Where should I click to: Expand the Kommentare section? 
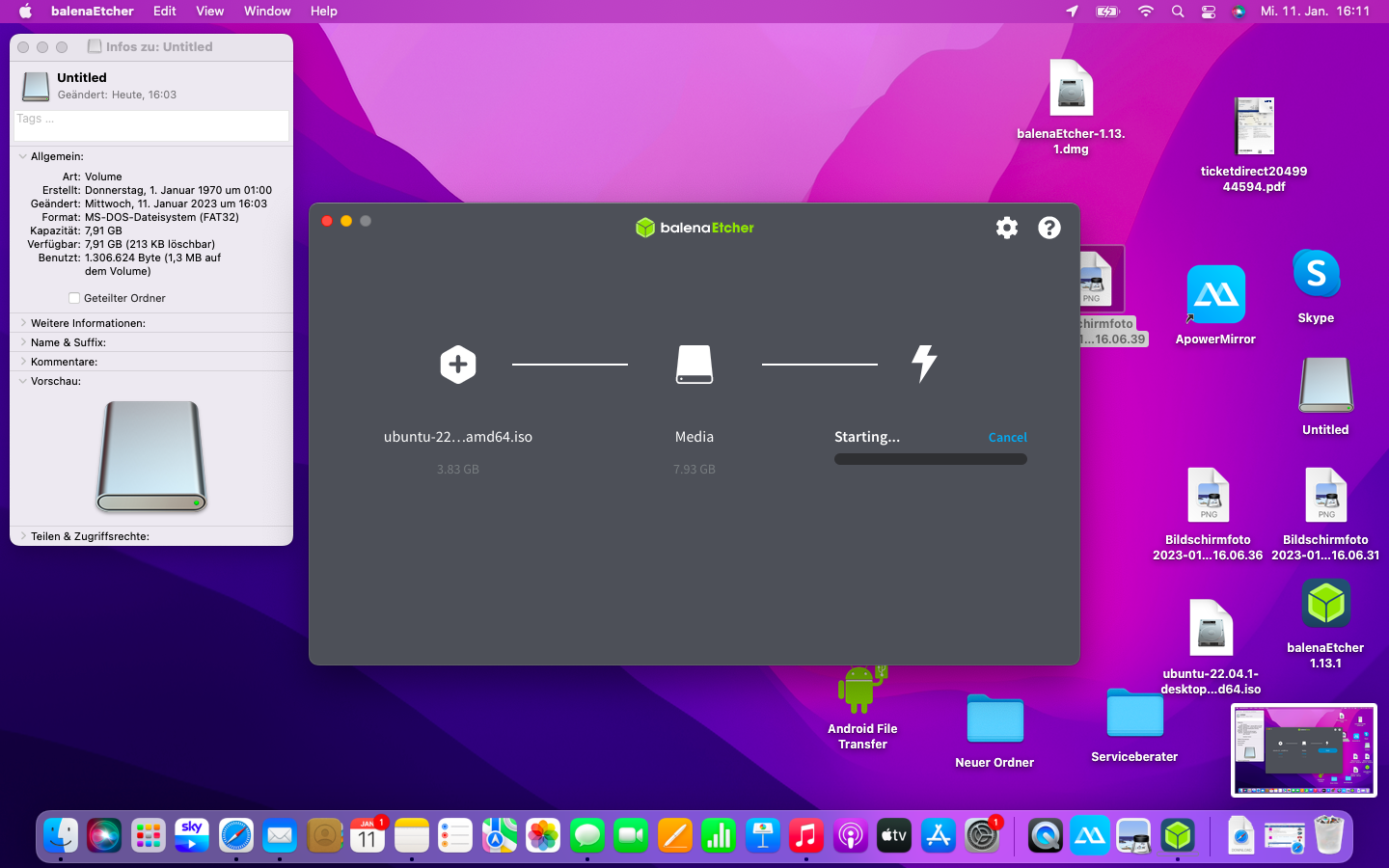pyautogui.click(x=22, y=362)
